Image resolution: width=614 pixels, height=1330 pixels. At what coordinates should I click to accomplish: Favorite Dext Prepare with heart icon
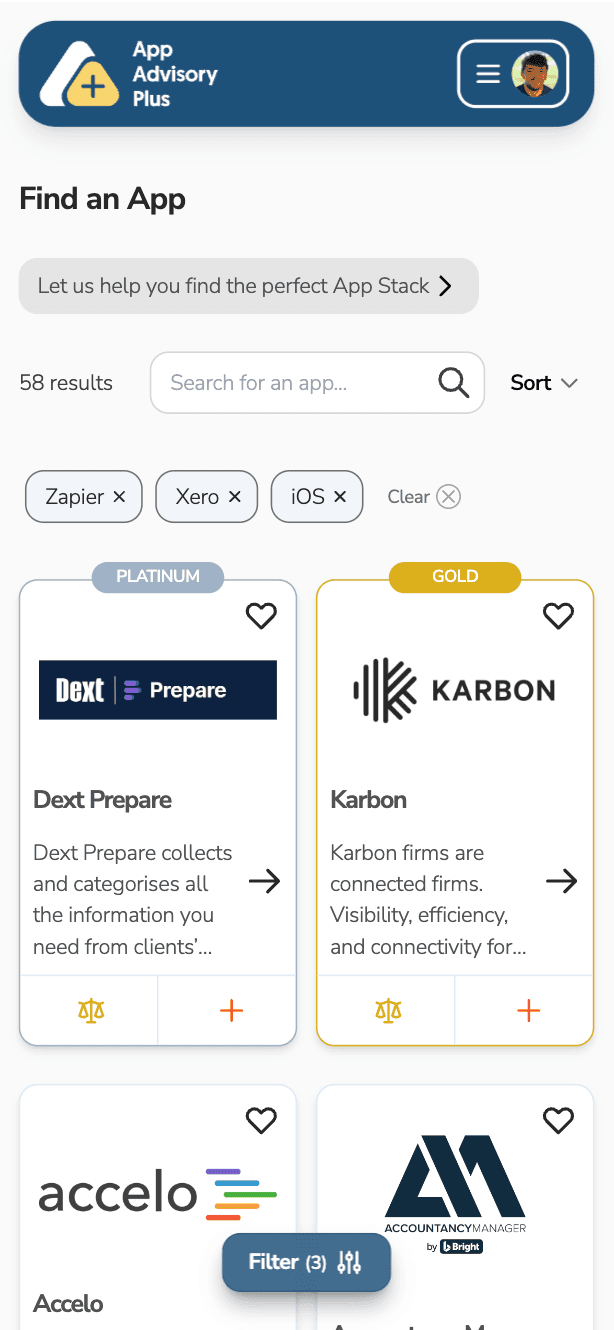[261, 616]
